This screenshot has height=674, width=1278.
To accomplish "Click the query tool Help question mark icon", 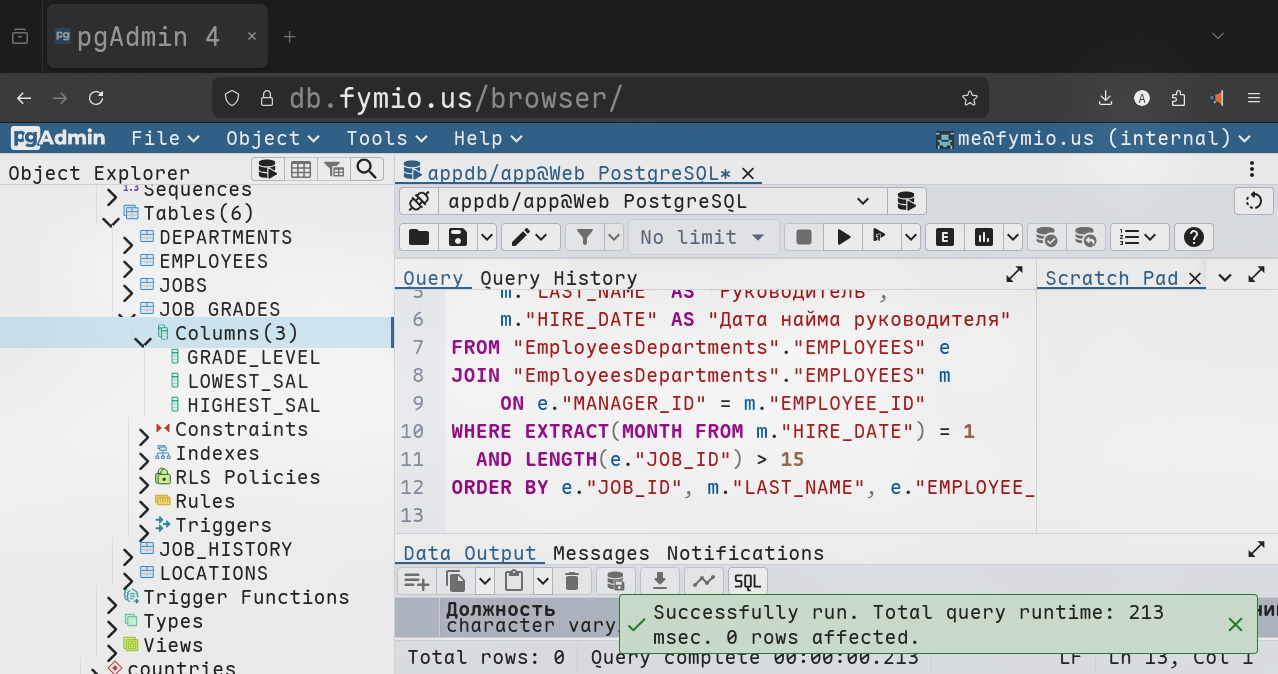I will click(x=1193, y=237).
